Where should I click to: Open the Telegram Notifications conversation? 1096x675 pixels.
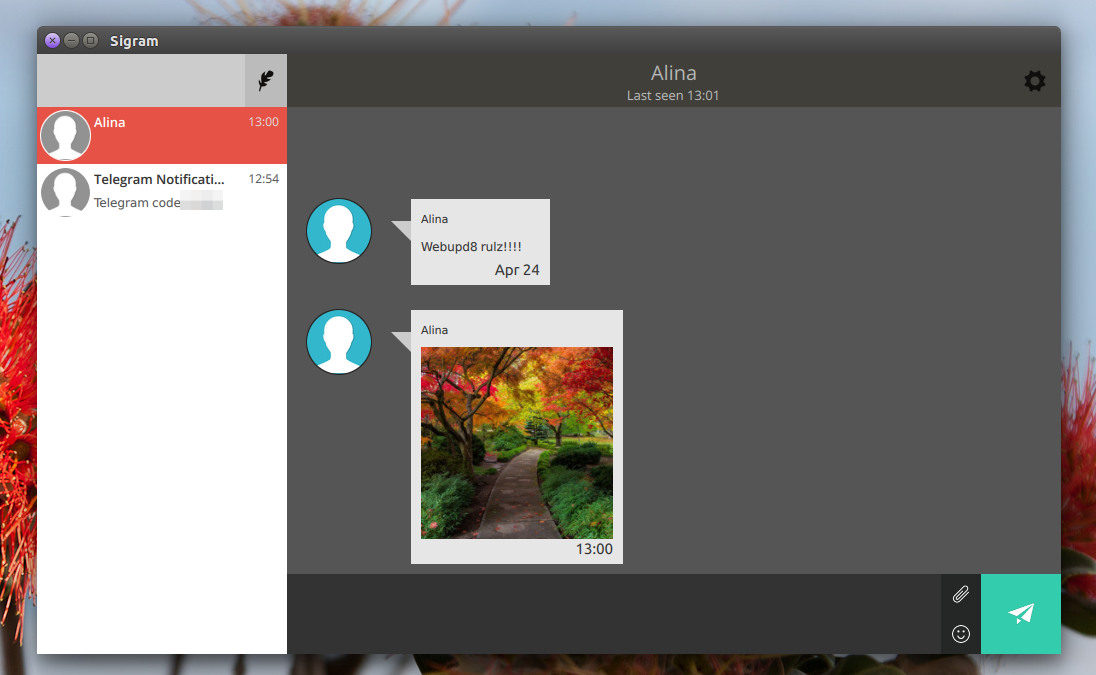pos(161,192)
